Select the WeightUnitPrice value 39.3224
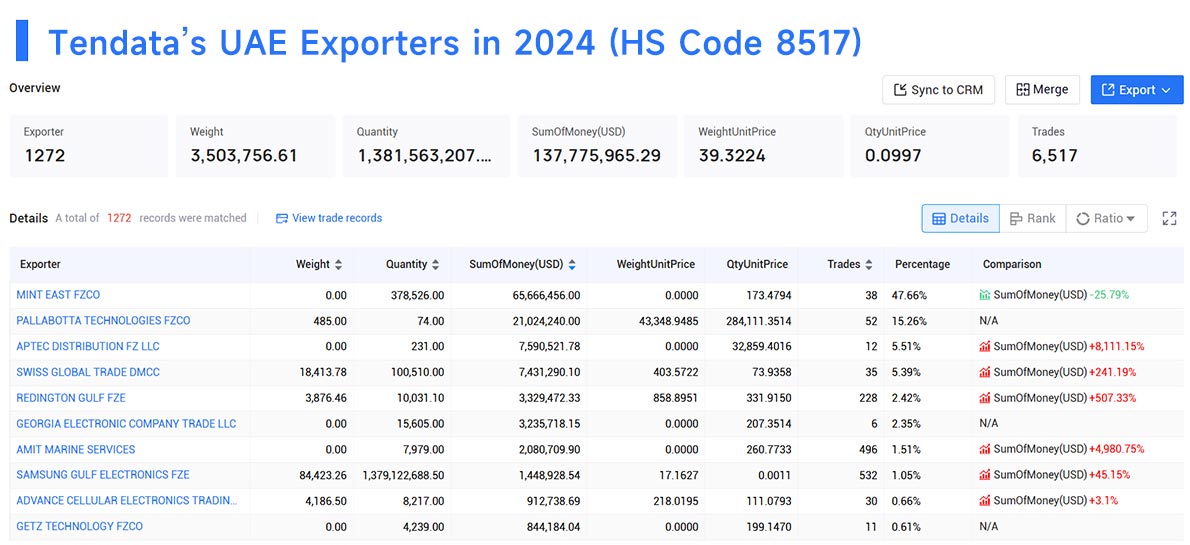This screenshot has height=545, width=1190. coord(732,156)
